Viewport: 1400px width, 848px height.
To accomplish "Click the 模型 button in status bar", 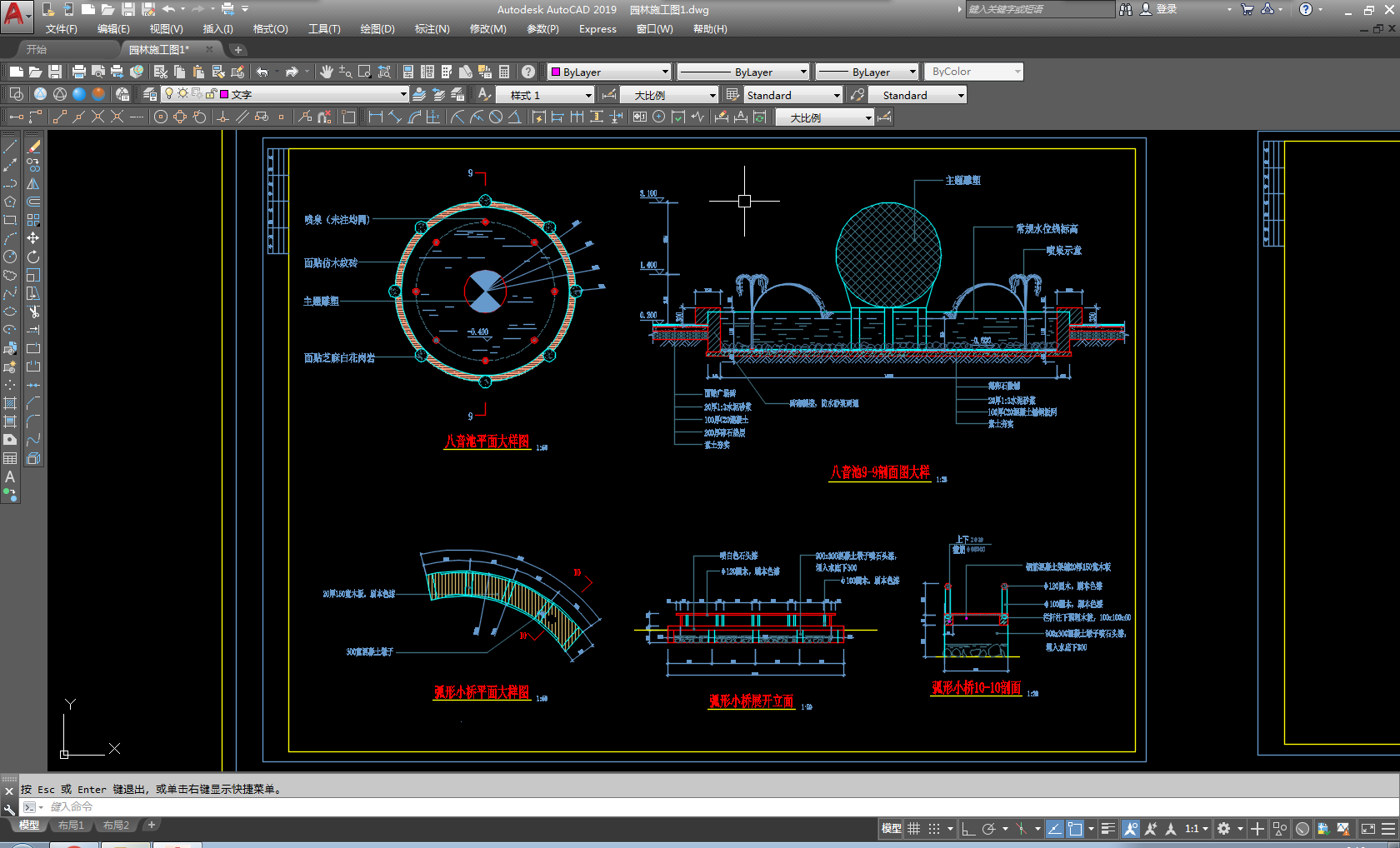I will click(x=891, y=829).
